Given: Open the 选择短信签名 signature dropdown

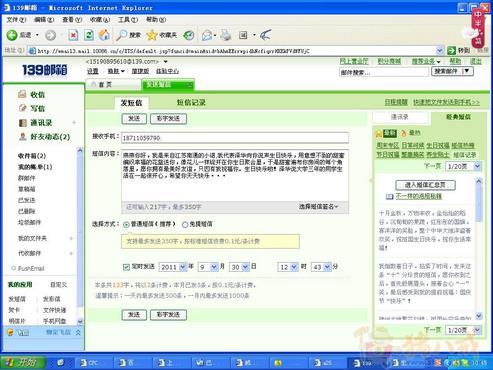Looking at the screenshot, I should [x=318, y=207].
